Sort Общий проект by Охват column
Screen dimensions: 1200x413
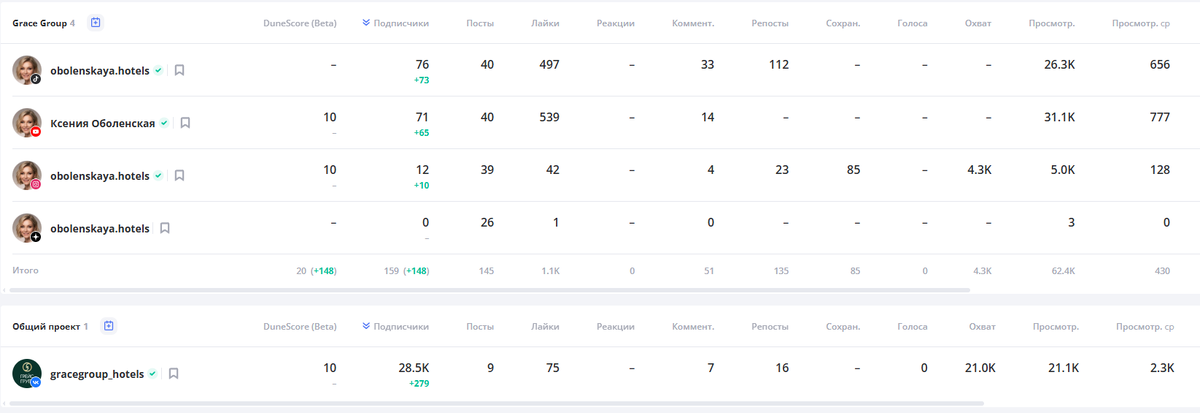coord(982,326)
